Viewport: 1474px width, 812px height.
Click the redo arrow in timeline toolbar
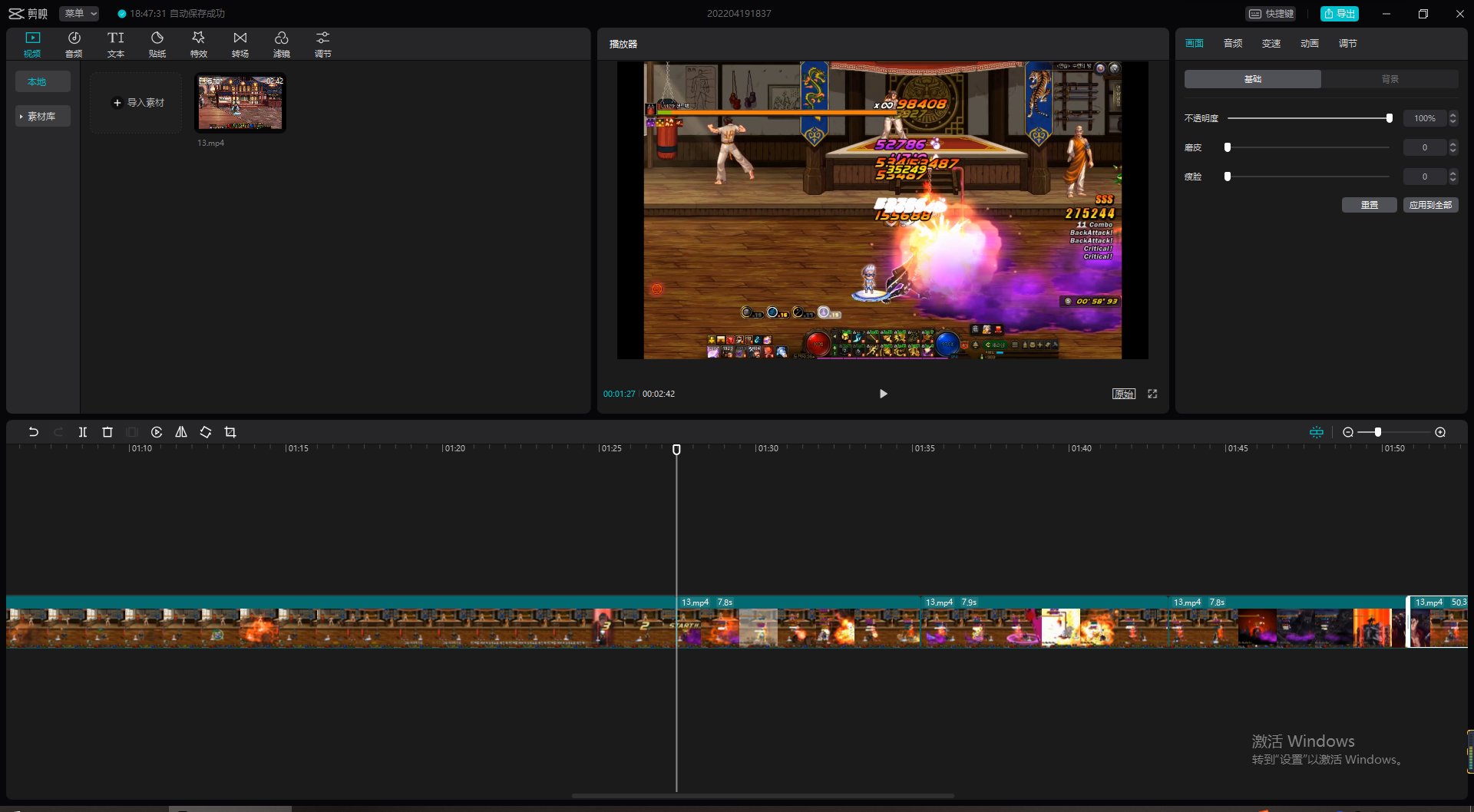[58, 432]
